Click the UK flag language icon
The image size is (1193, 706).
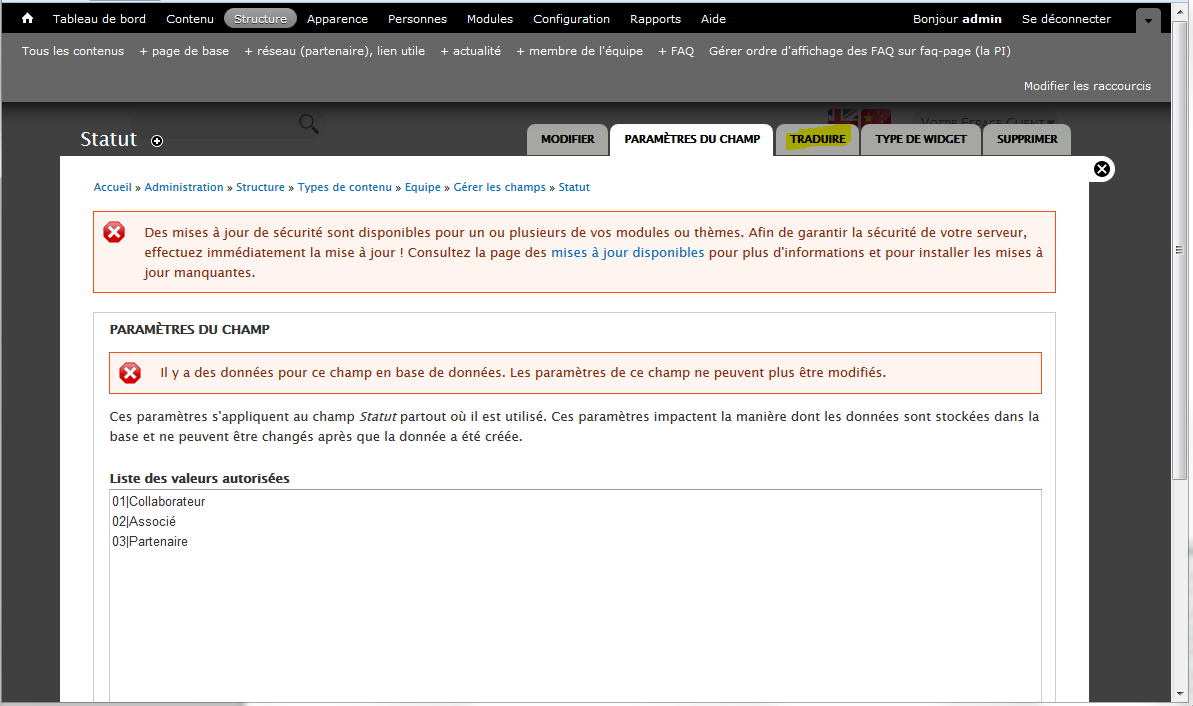[x=842, y=116]
